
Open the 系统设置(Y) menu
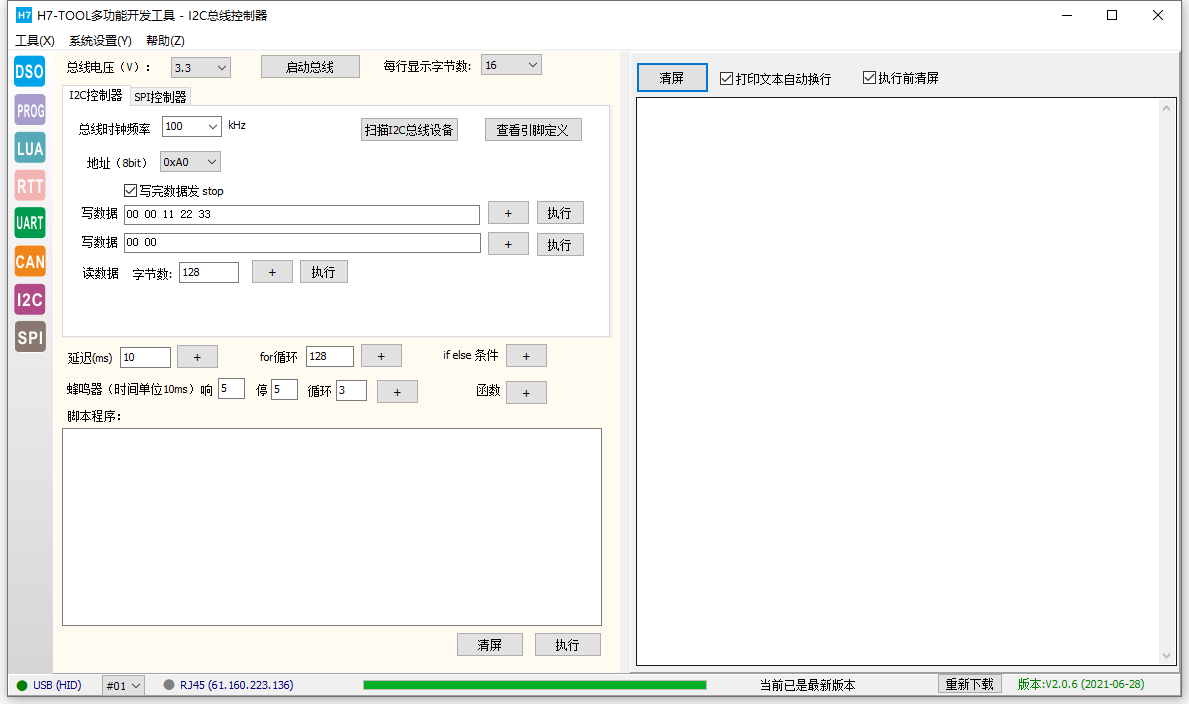pyautogui.click(x=100, y=40)
